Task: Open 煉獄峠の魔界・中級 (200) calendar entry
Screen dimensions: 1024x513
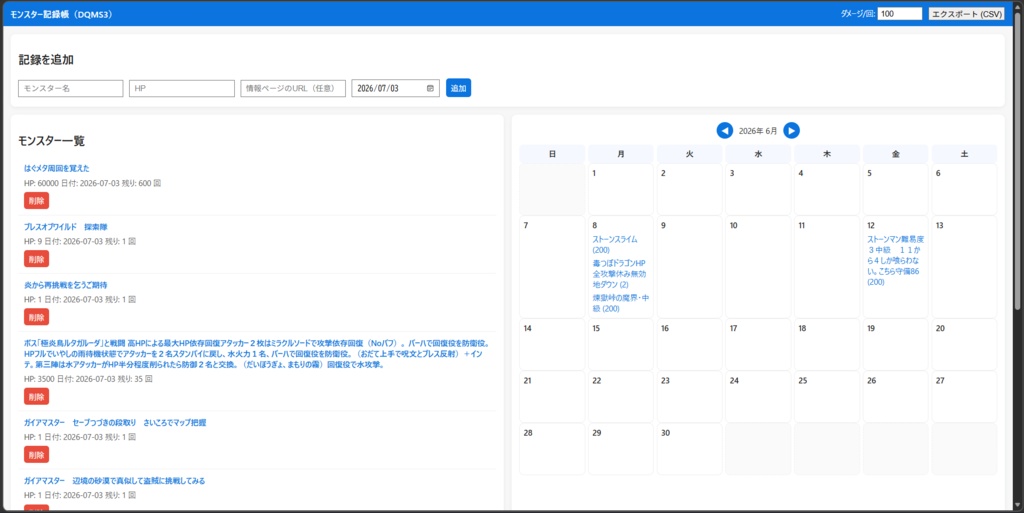Action: (x=620, y=303)
